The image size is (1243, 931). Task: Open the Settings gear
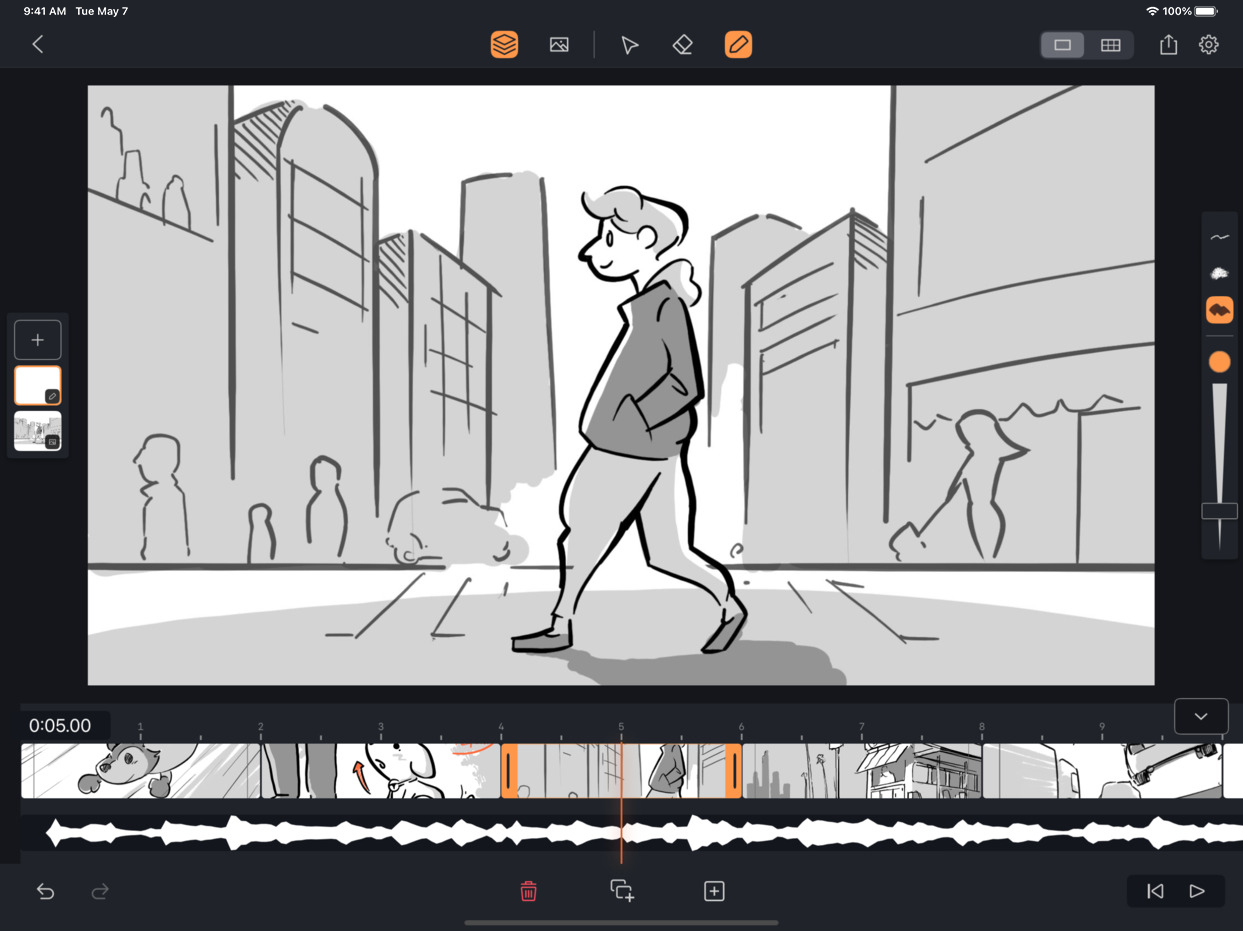click(1208, 44)
